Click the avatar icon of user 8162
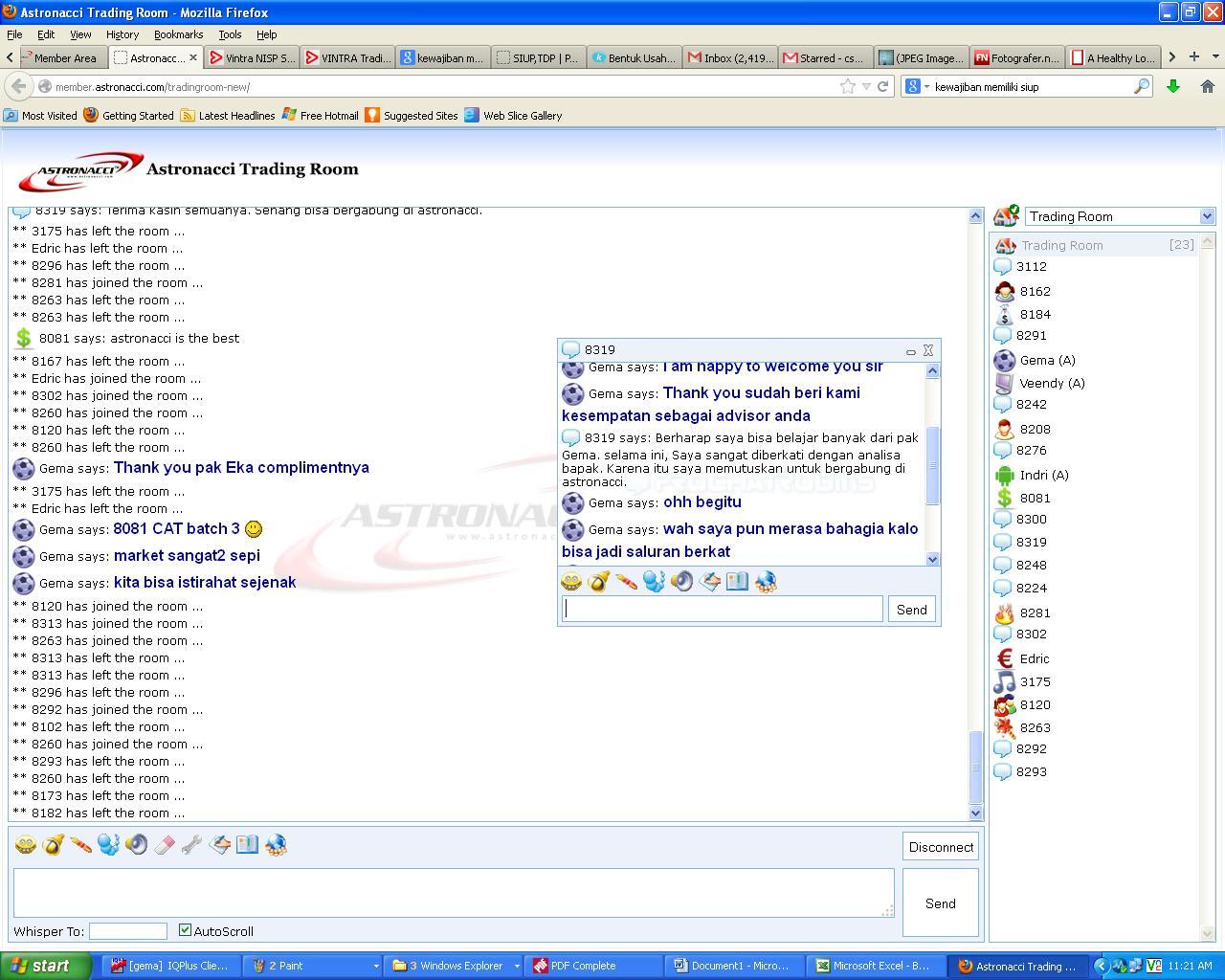This screenshot has height=980, width=1225. point(1005,291)
